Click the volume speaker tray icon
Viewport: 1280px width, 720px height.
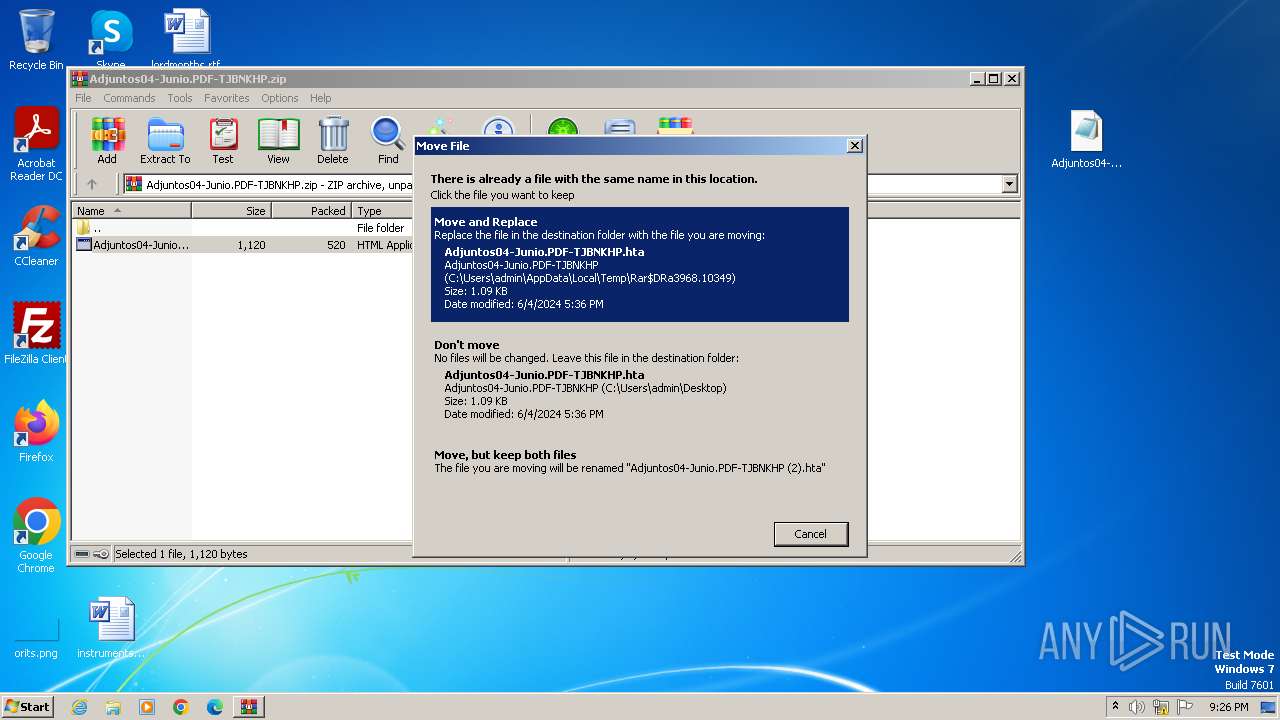point(1137,707)
